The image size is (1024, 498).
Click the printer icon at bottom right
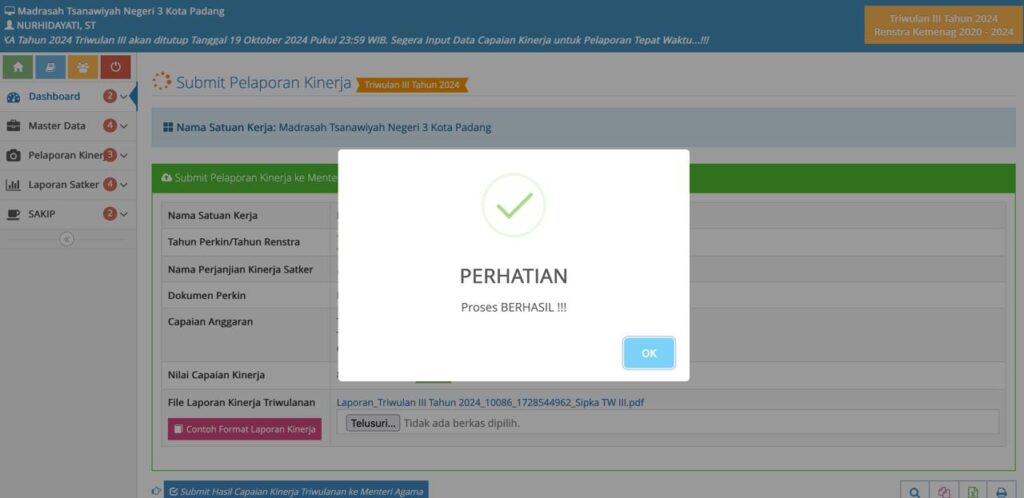1001,492
